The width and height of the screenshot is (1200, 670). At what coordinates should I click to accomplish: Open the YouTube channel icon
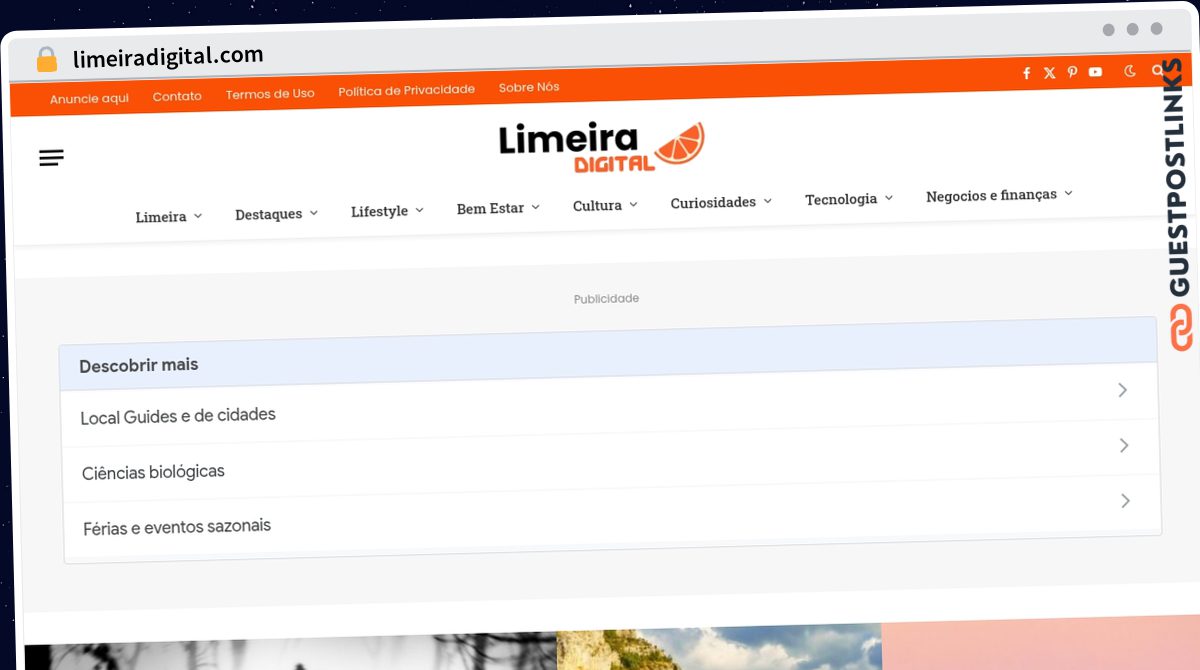point(1095,72)
